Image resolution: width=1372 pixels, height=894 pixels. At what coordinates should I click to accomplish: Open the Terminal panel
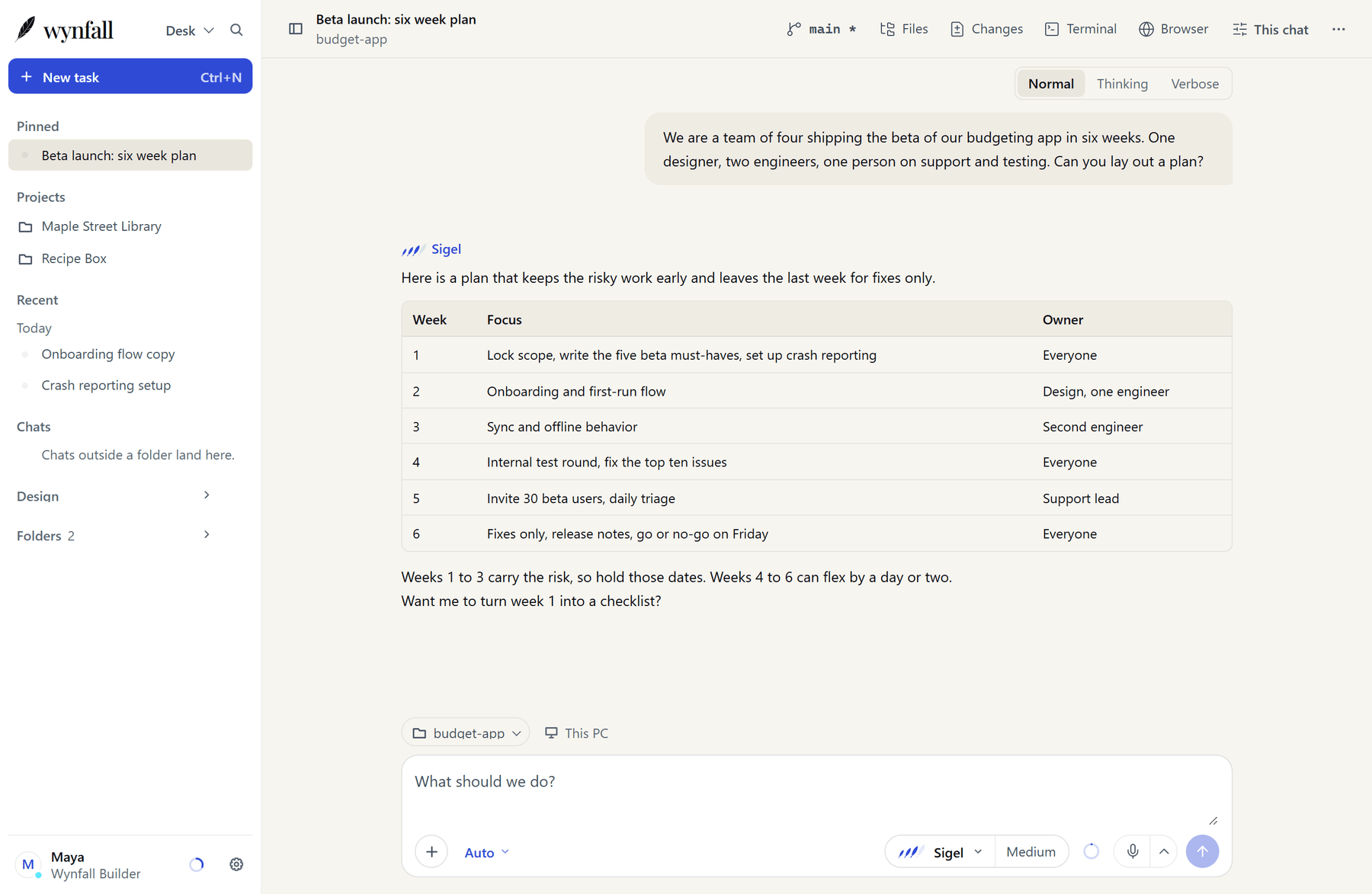coord(1080,29)
